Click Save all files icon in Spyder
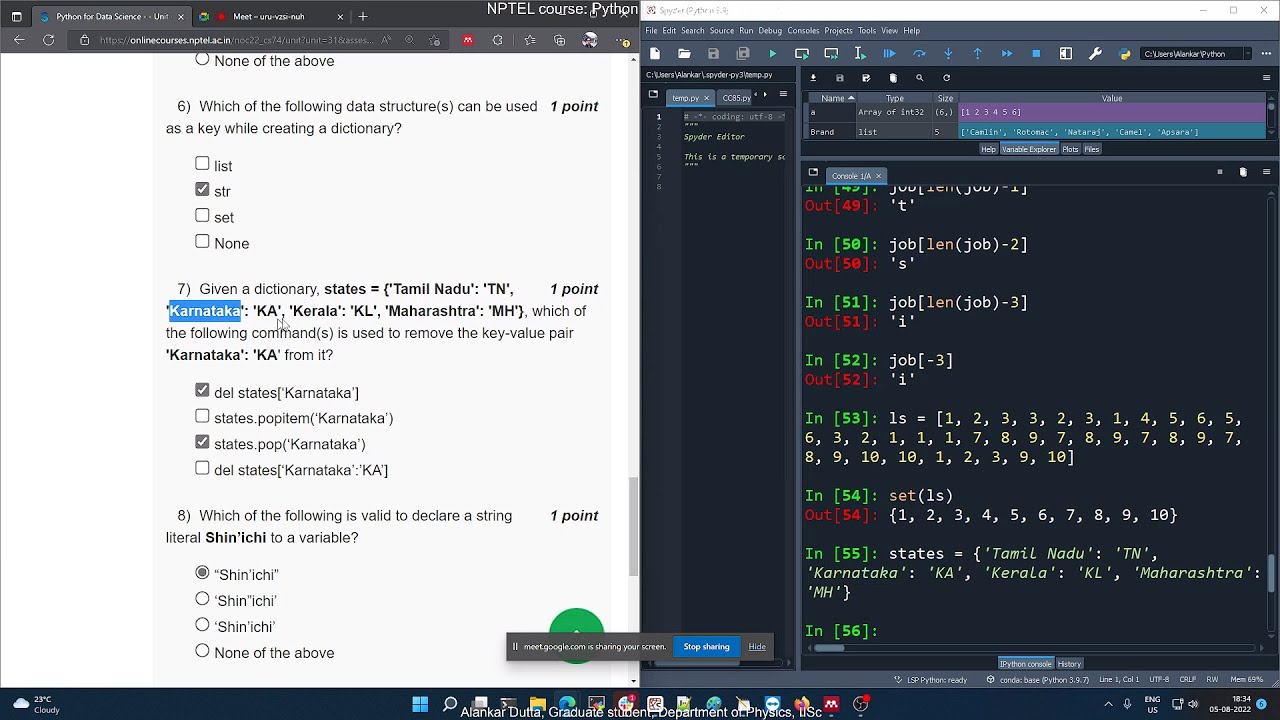The image size is (1280, 720). pos(743,54)
